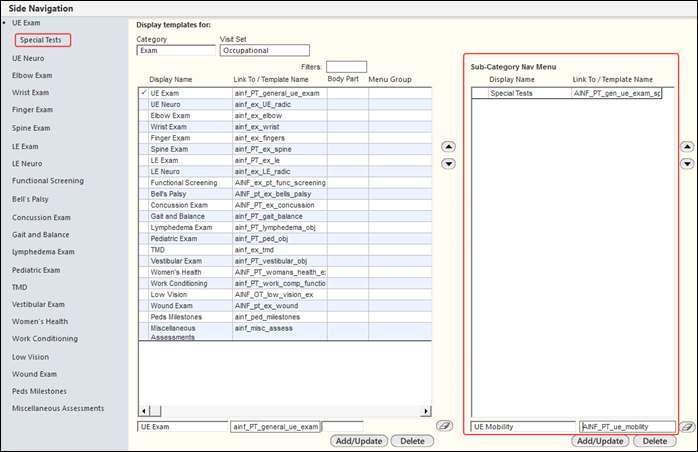
Task: Select ainf_misc_assess template cell
Action: pos(280,331)
